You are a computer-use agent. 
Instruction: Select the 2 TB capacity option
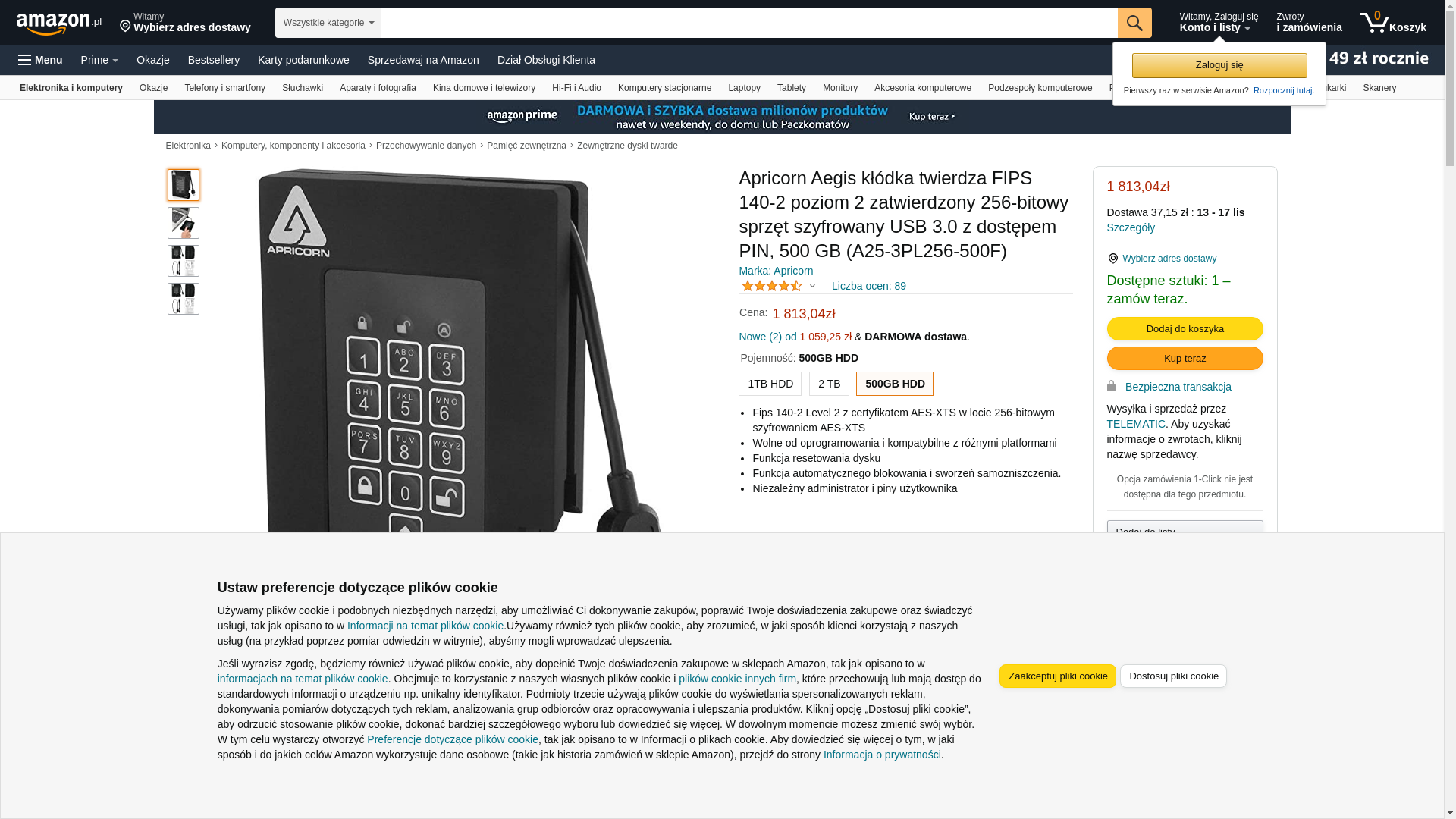829,384
